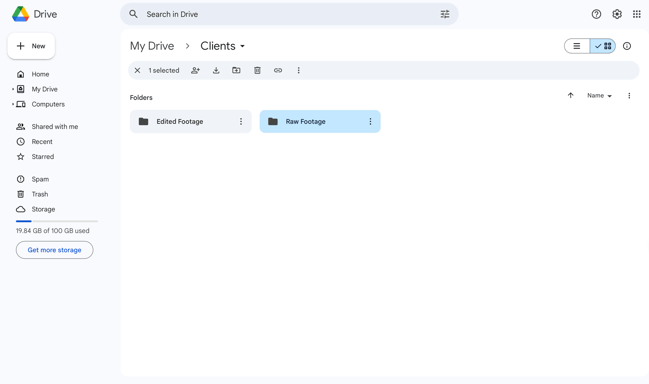Screen dimensions: 649x384
Task: Click the New button
Action: tap(31, 46)
